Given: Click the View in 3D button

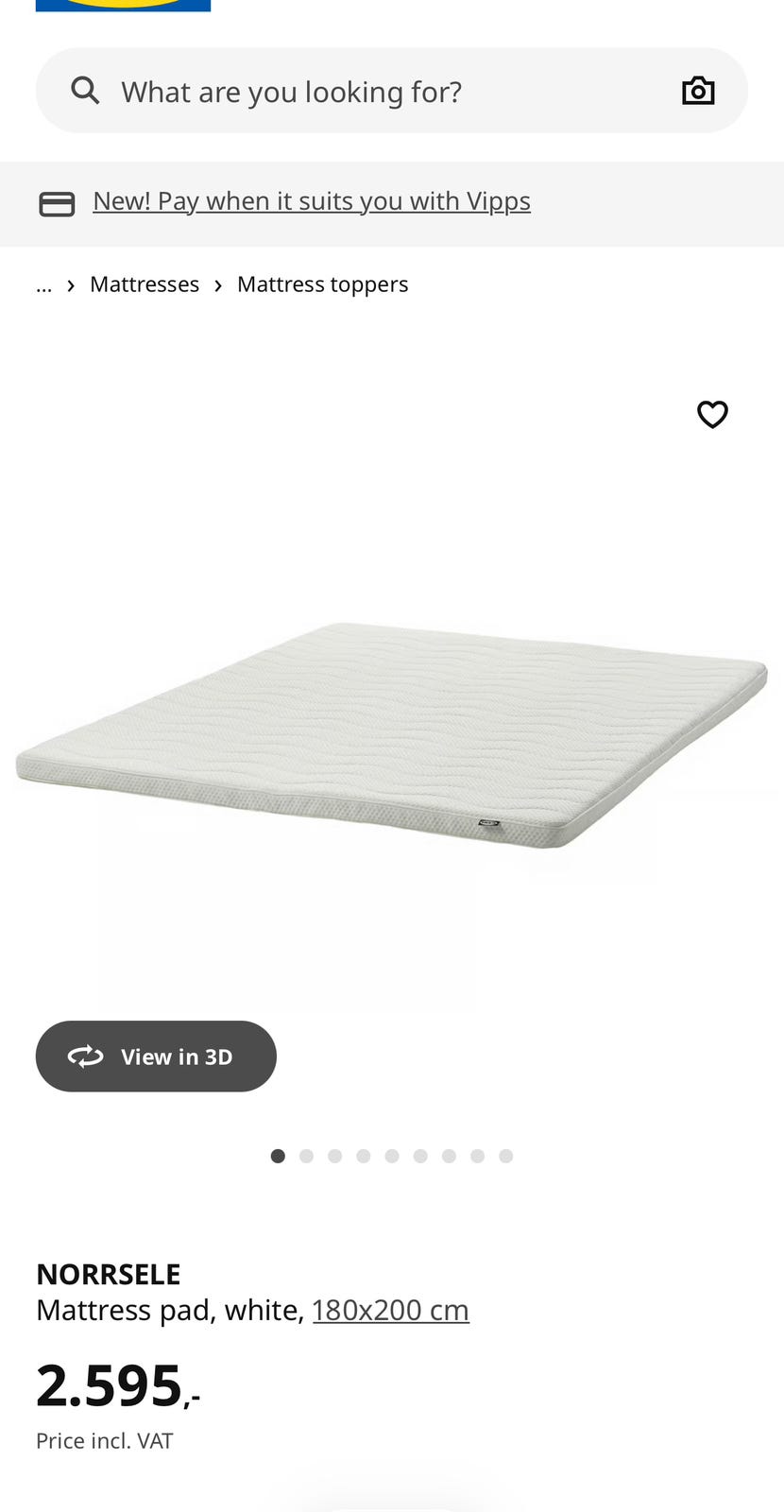Looking at the screenshot, I should tap(156, 1057).
